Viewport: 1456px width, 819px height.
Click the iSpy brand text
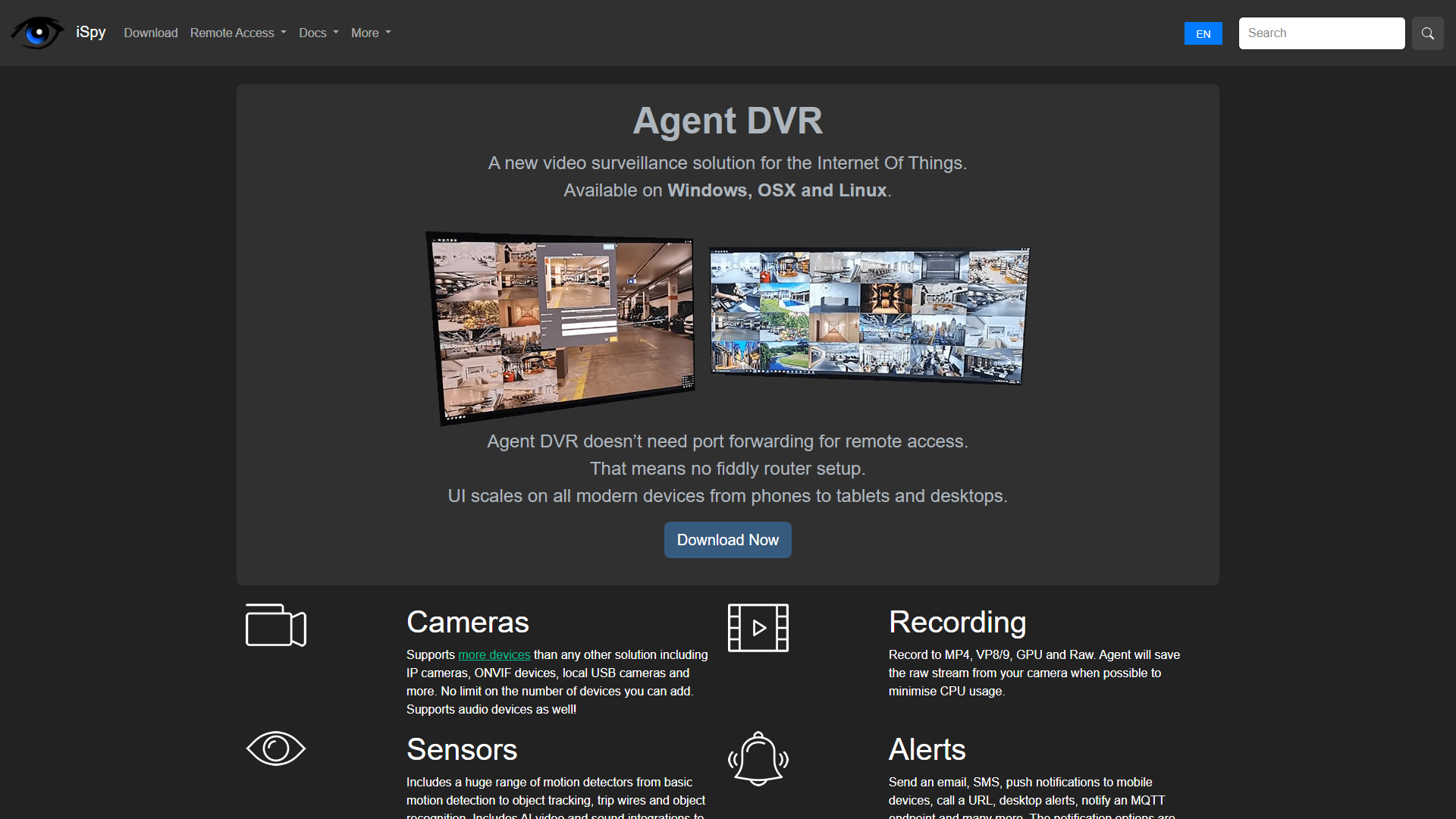coord(91,32)
